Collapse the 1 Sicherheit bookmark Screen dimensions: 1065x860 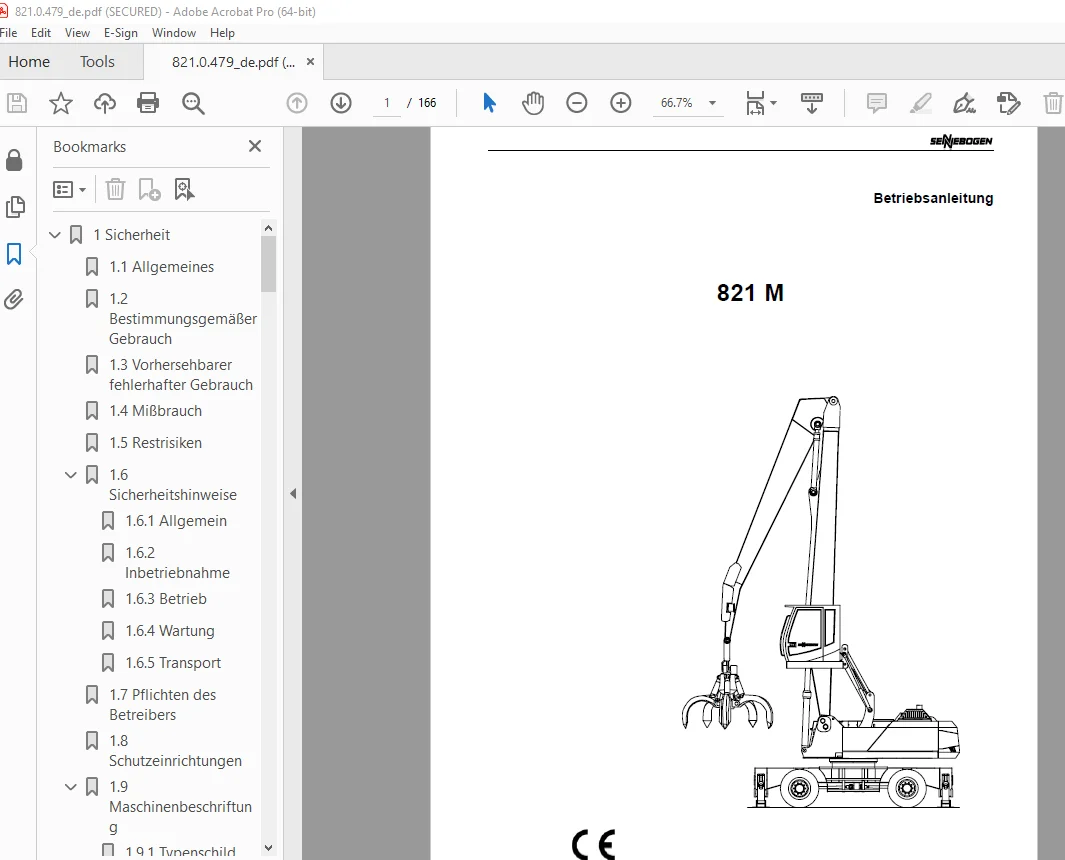point(55,235)
